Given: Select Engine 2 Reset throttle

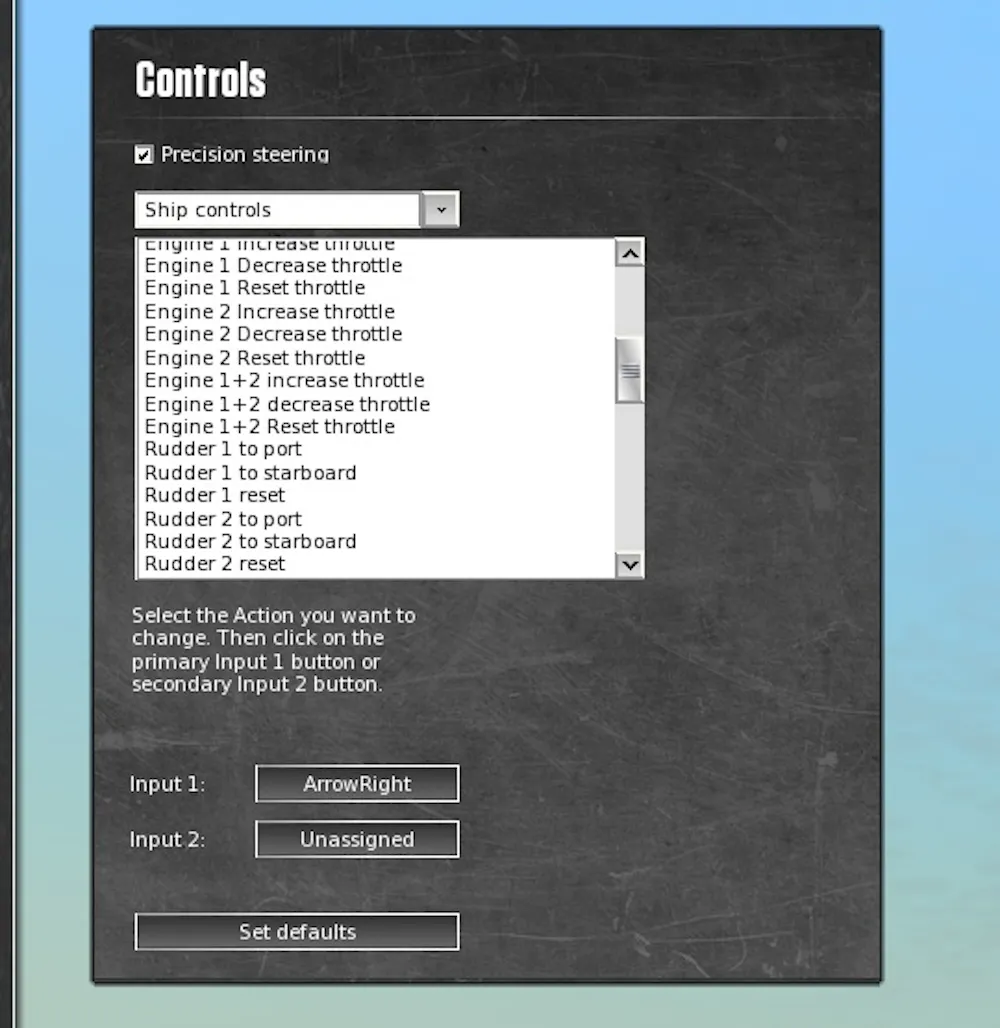Looking at the screenshot, I should coord(377,358).
